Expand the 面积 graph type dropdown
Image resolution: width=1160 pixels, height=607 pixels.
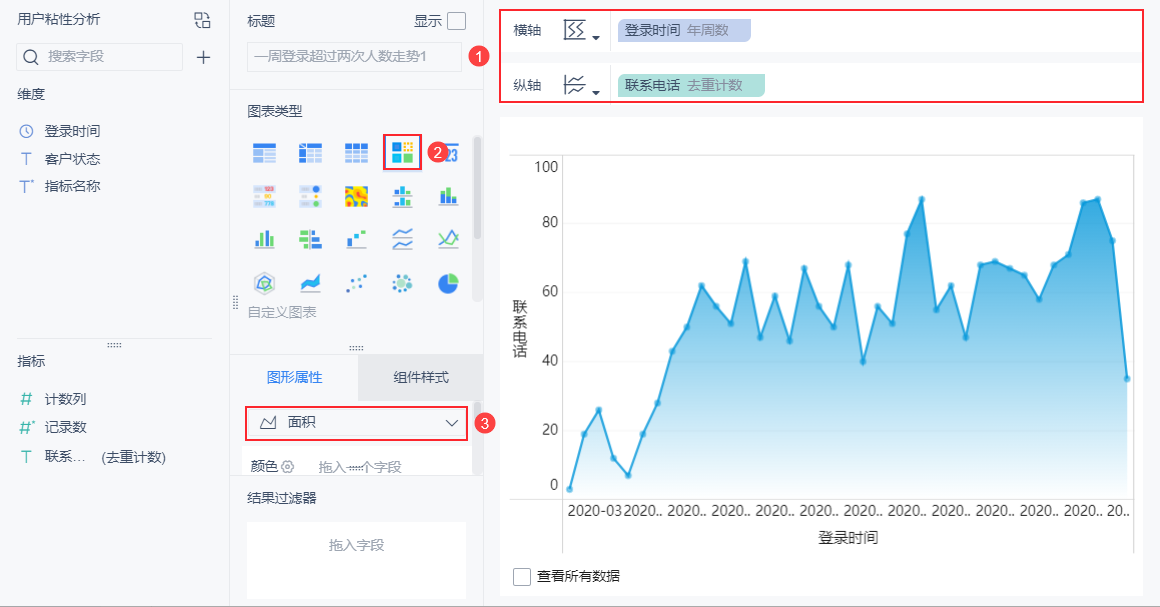pyautogui.click(x=357, y=423)
